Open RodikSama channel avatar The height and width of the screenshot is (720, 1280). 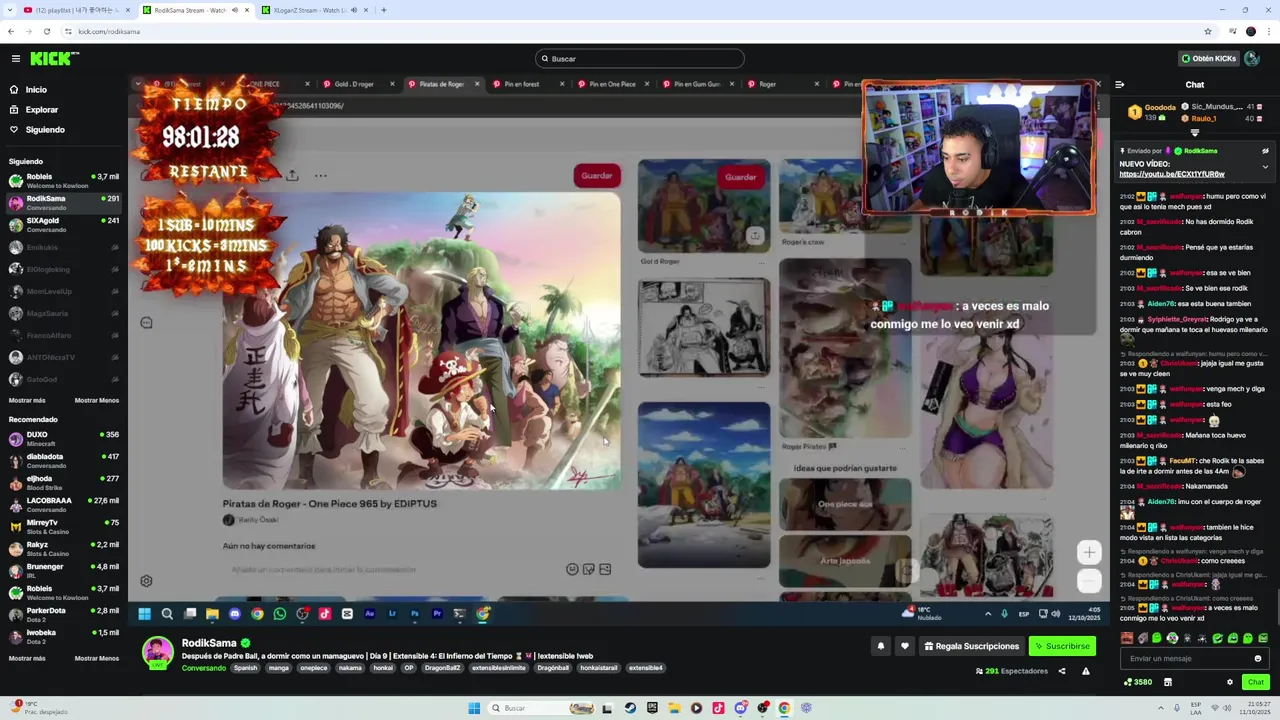(x=157, y=652)
